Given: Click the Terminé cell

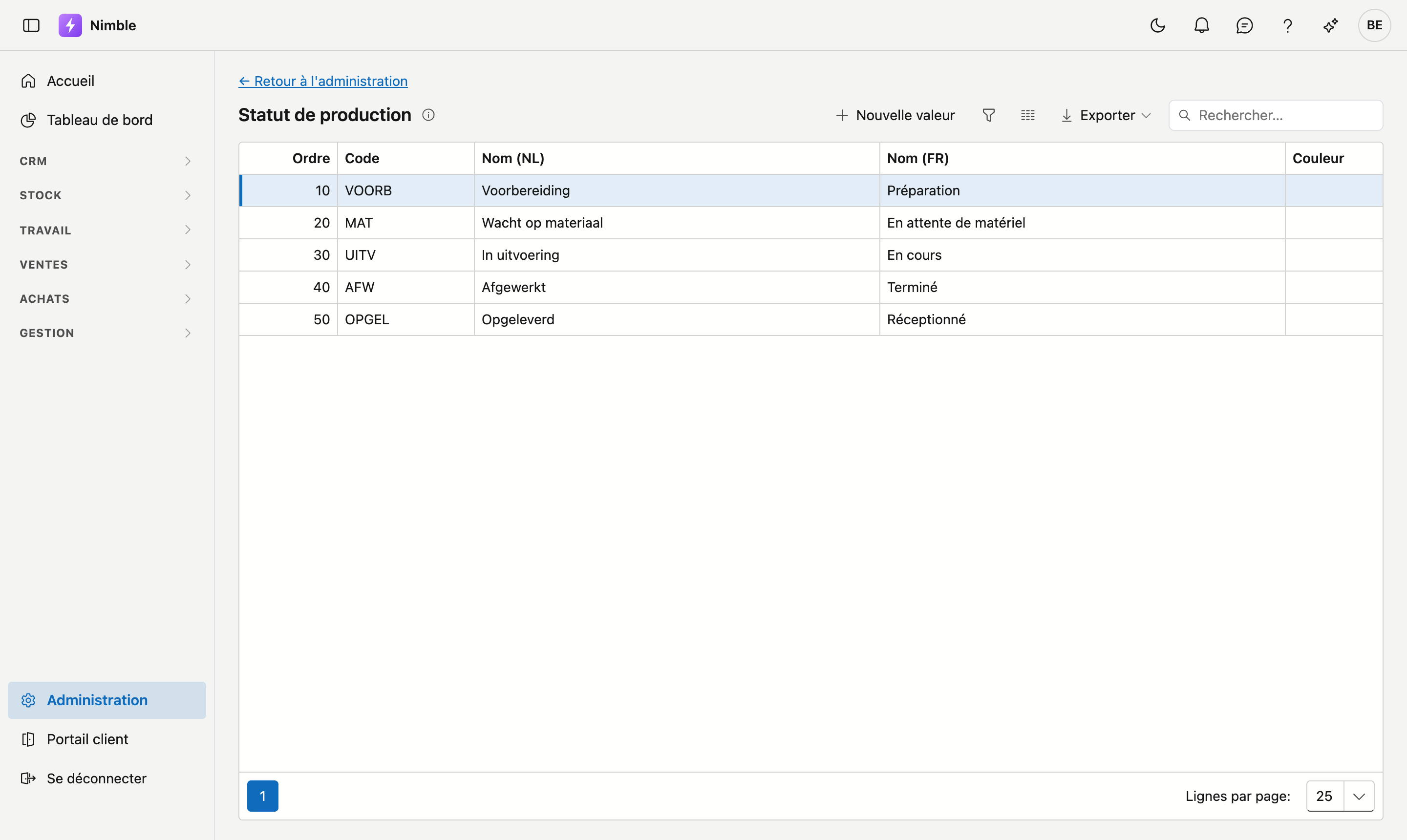Looking at the screenshot, I should [x=1082, y=288].
